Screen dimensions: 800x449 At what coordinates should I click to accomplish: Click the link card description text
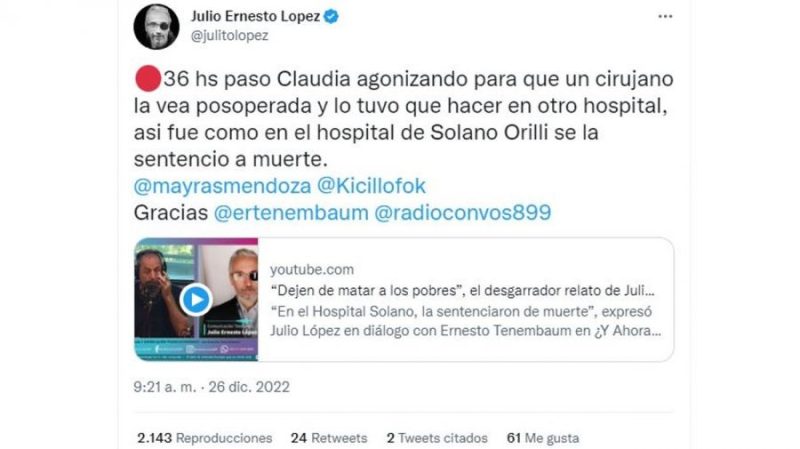click(466, 321)
